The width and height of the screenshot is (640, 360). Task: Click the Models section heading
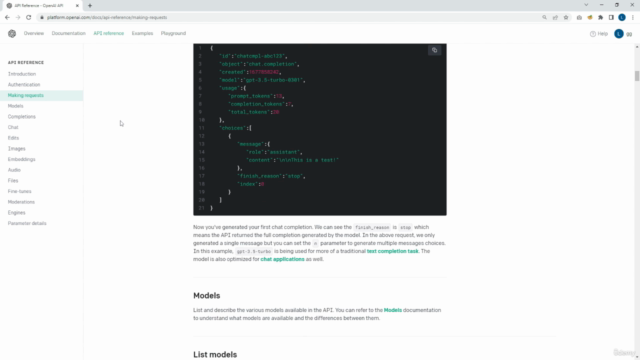coord(207,296)
